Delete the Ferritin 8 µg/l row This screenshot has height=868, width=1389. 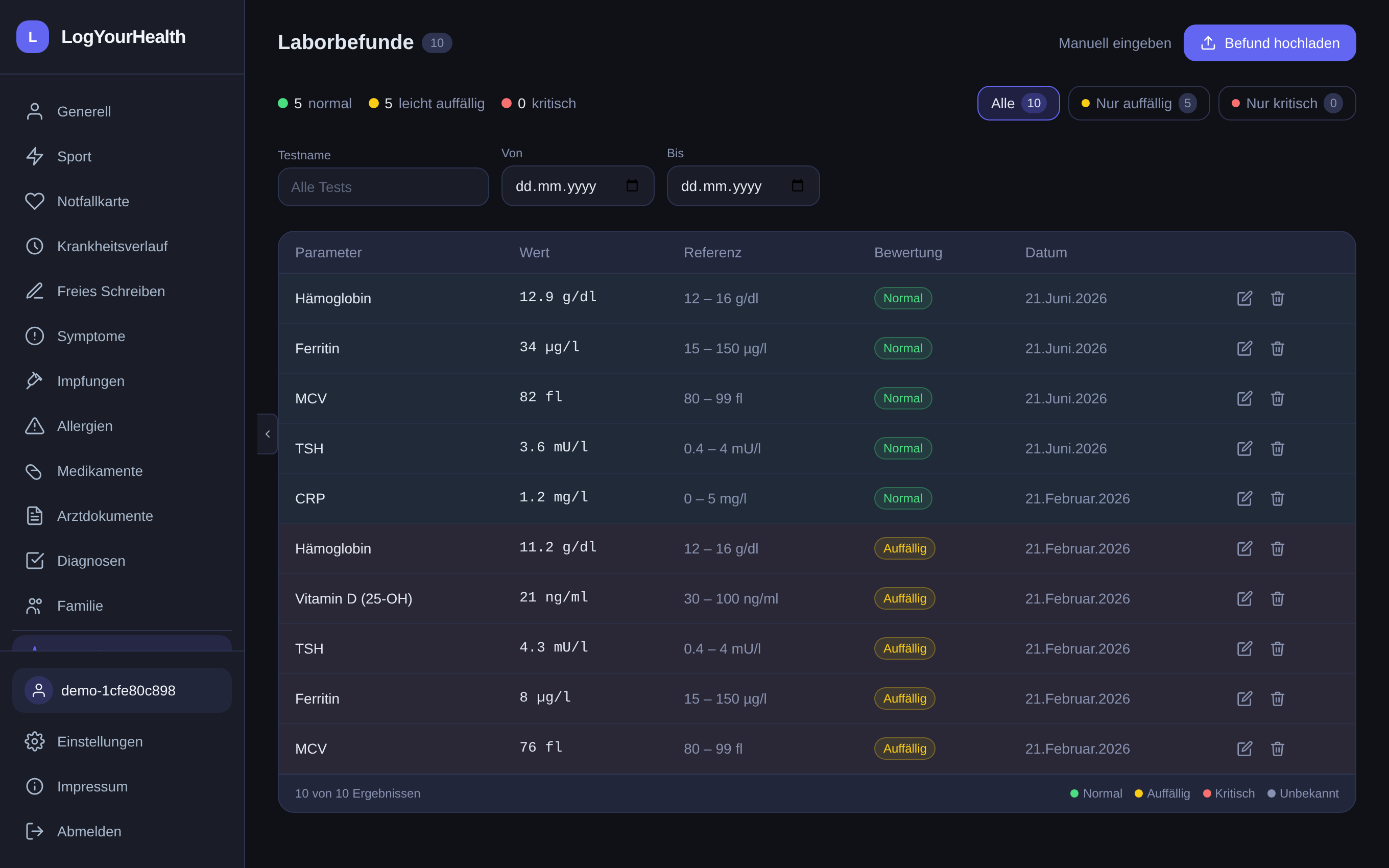pyautogui.click(x=1277, y=698)
